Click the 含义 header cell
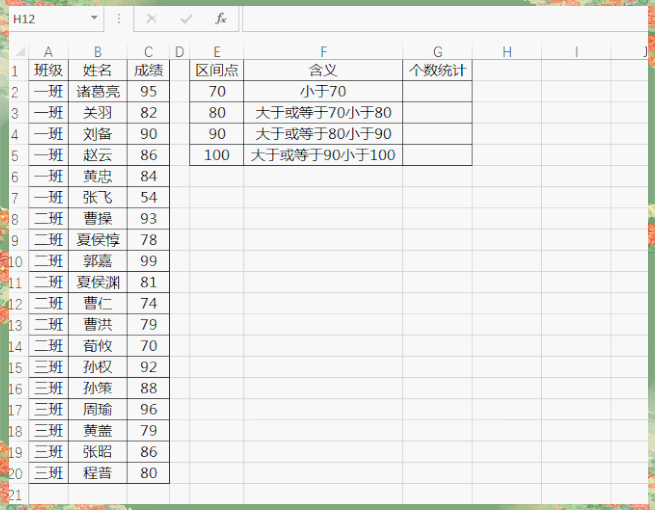 pyautogui.click(x=323, y=70)
